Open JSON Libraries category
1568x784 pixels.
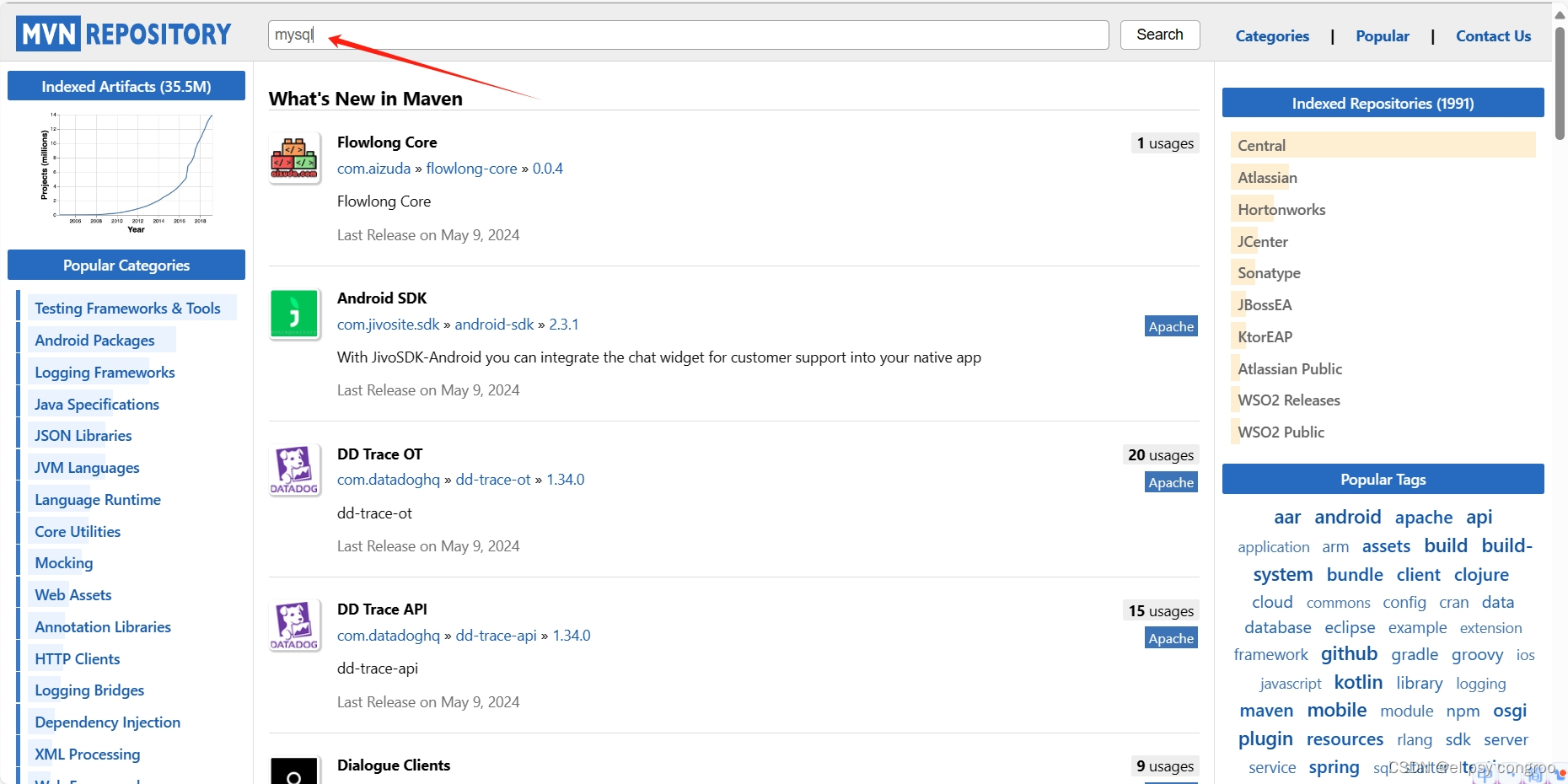83,436
